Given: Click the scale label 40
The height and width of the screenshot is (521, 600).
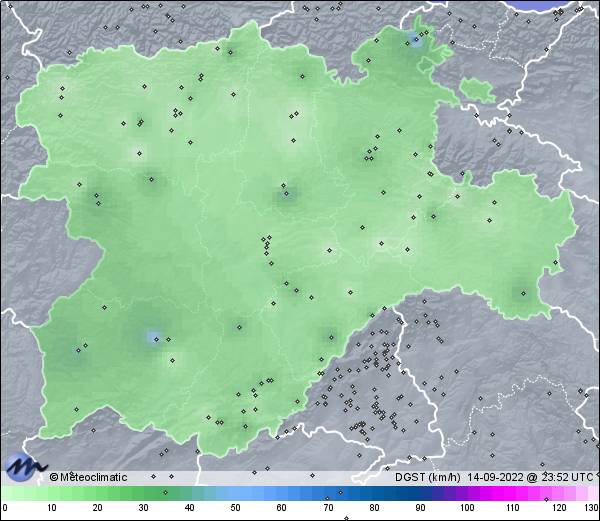Looking at the screenshot, I should click(189, 508).
